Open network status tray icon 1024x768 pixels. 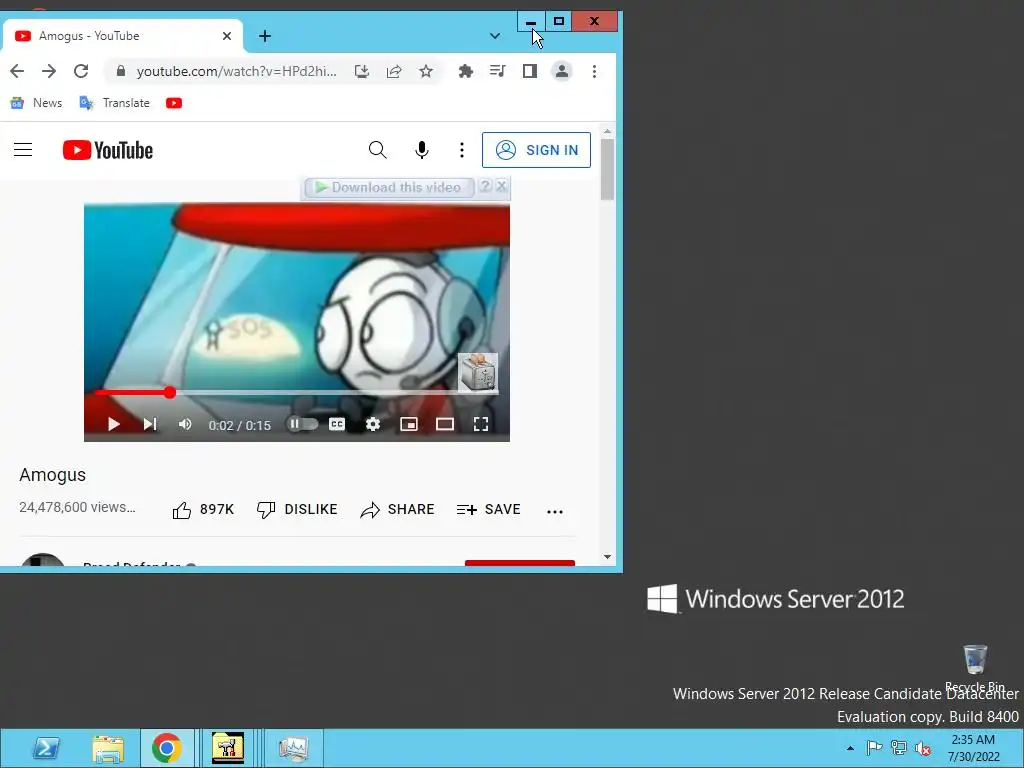click(899, 748)
